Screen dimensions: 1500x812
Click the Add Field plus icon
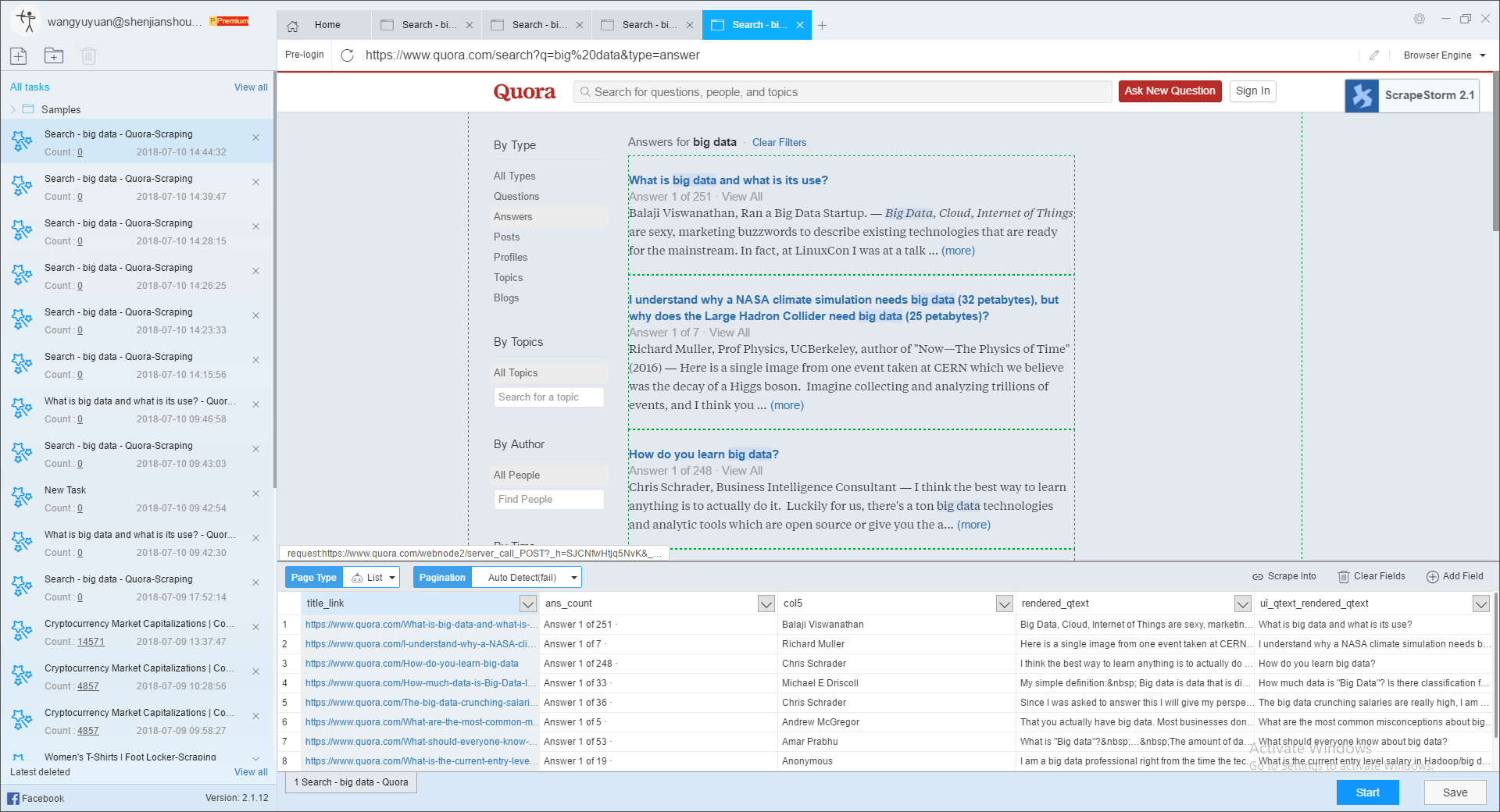[x=1433, y=577]
